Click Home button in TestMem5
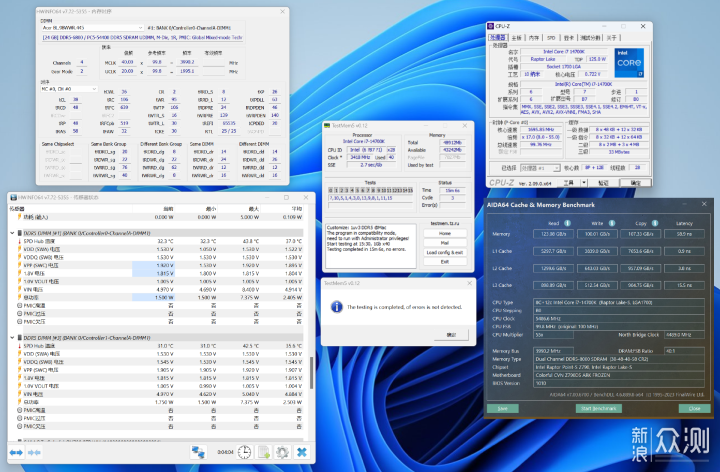The height and width of the screenshot is (472, 720). coord(444,233)
